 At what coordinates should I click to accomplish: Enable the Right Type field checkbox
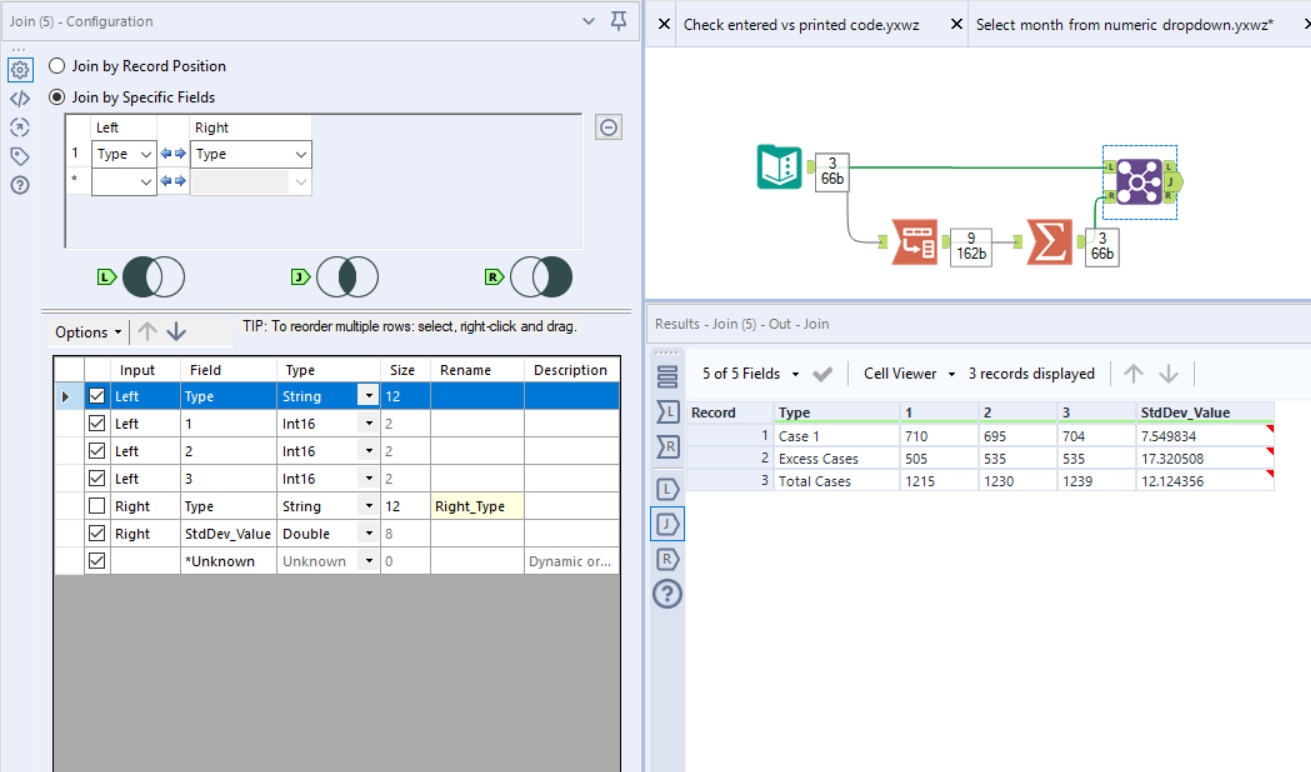click(x=95, y=505)
